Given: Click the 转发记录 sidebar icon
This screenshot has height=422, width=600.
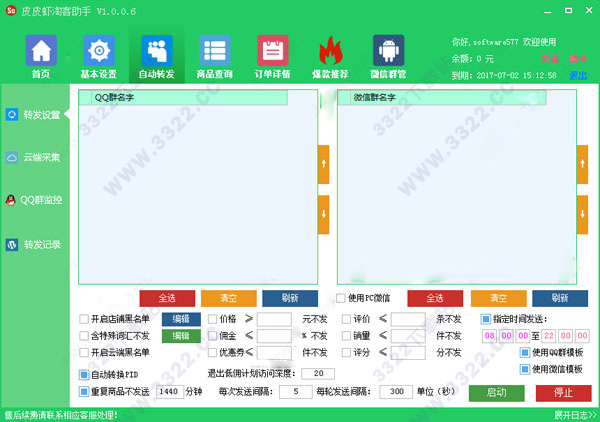Looking at the screenshot, I should point(12,244).
